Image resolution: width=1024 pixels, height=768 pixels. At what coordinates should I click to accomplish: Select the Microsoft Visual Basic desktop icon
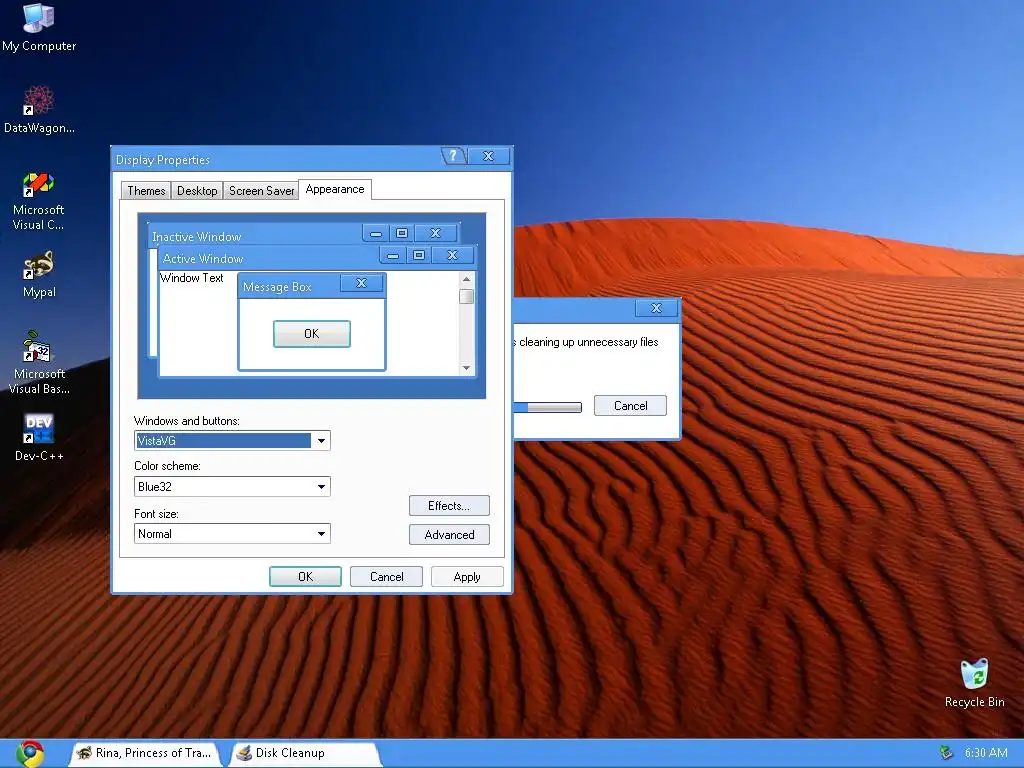39,363
